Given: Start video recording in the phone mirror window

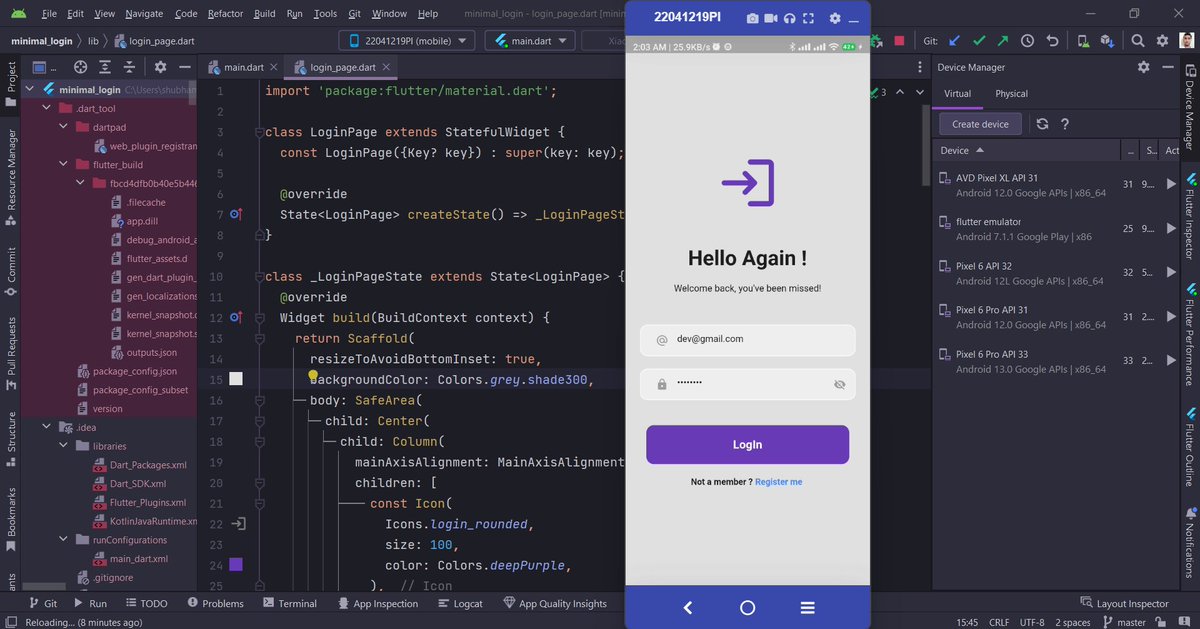Looking at the screenshot, I should (771, 18).
